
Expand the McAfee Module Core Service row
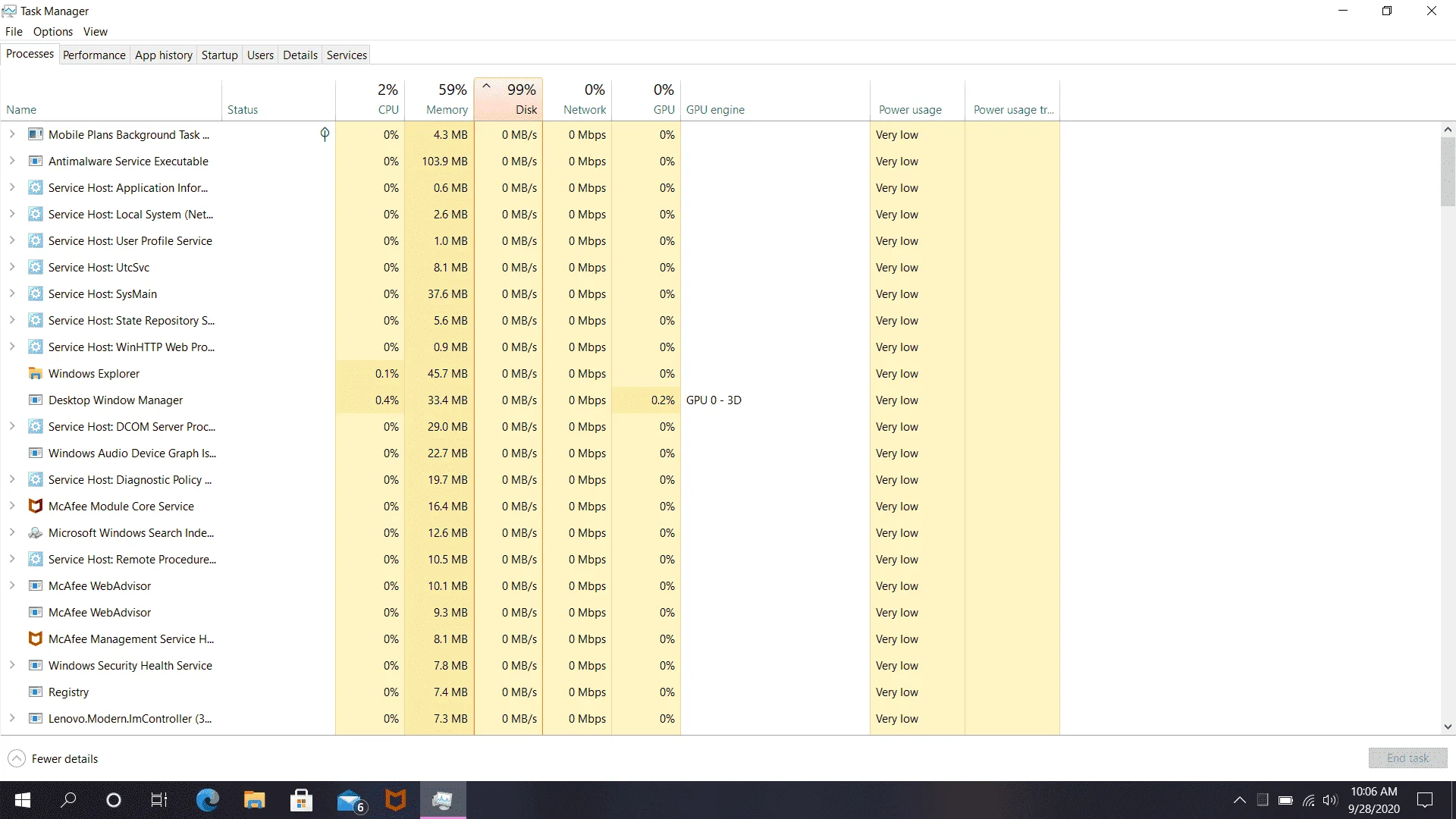tap(12, 506)
